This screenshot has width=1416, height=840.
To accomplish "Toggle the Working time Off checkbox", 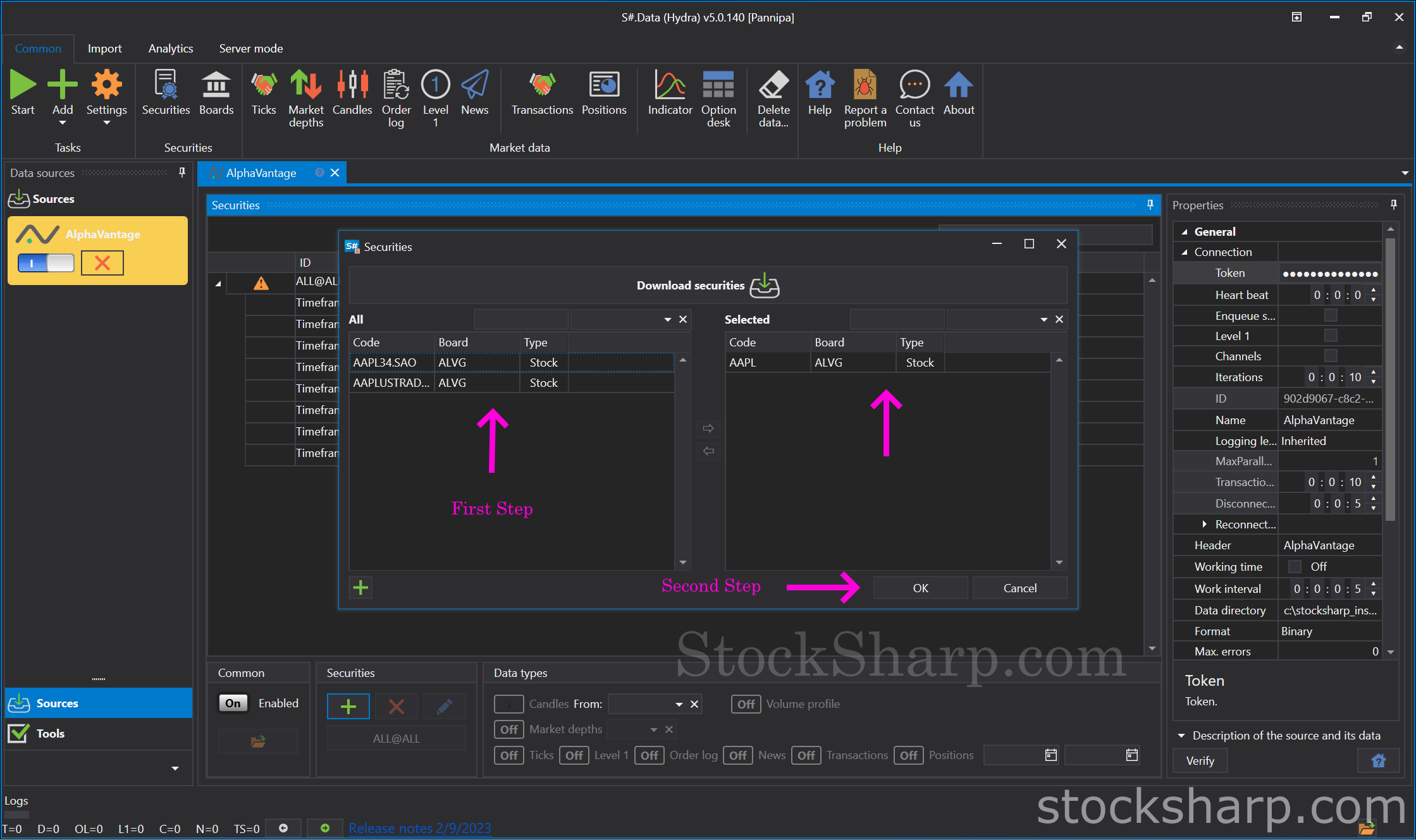I will [1295, 566].
